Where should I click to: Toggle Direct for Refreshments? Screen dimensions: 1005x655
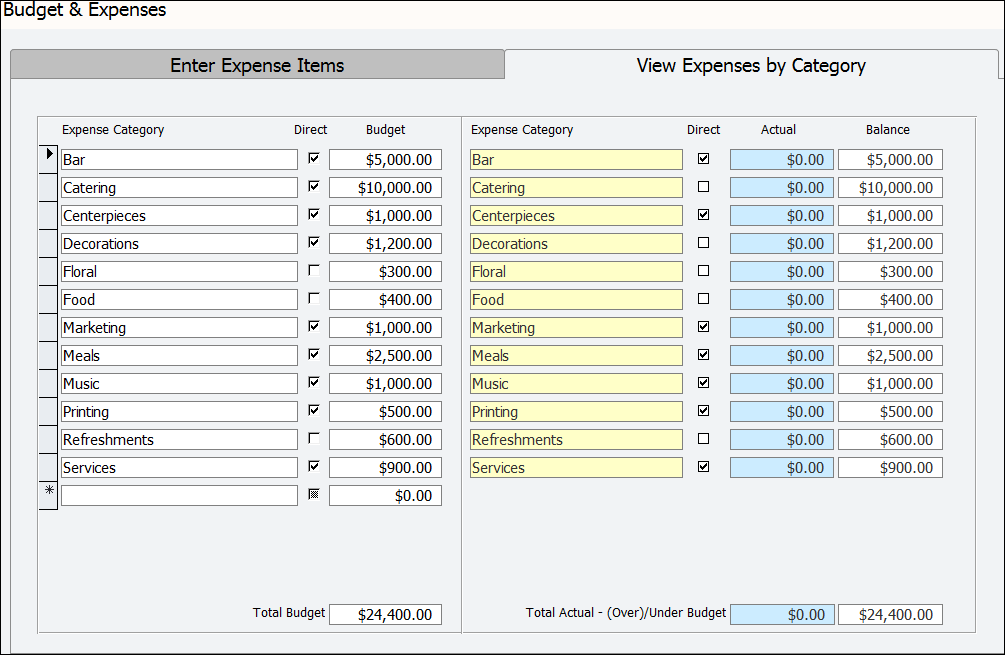(x=311, y=437)
